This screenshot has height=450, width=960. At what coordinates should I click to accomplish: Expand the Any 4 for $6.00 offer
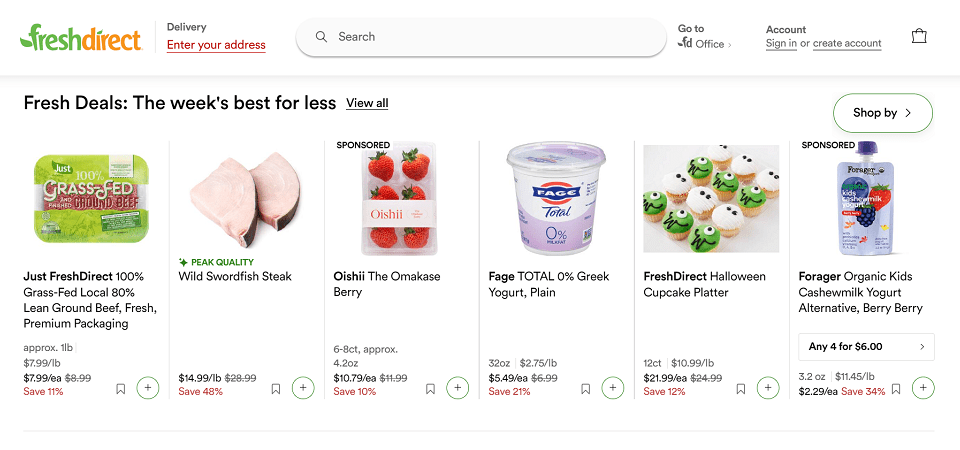coord(866,347)
